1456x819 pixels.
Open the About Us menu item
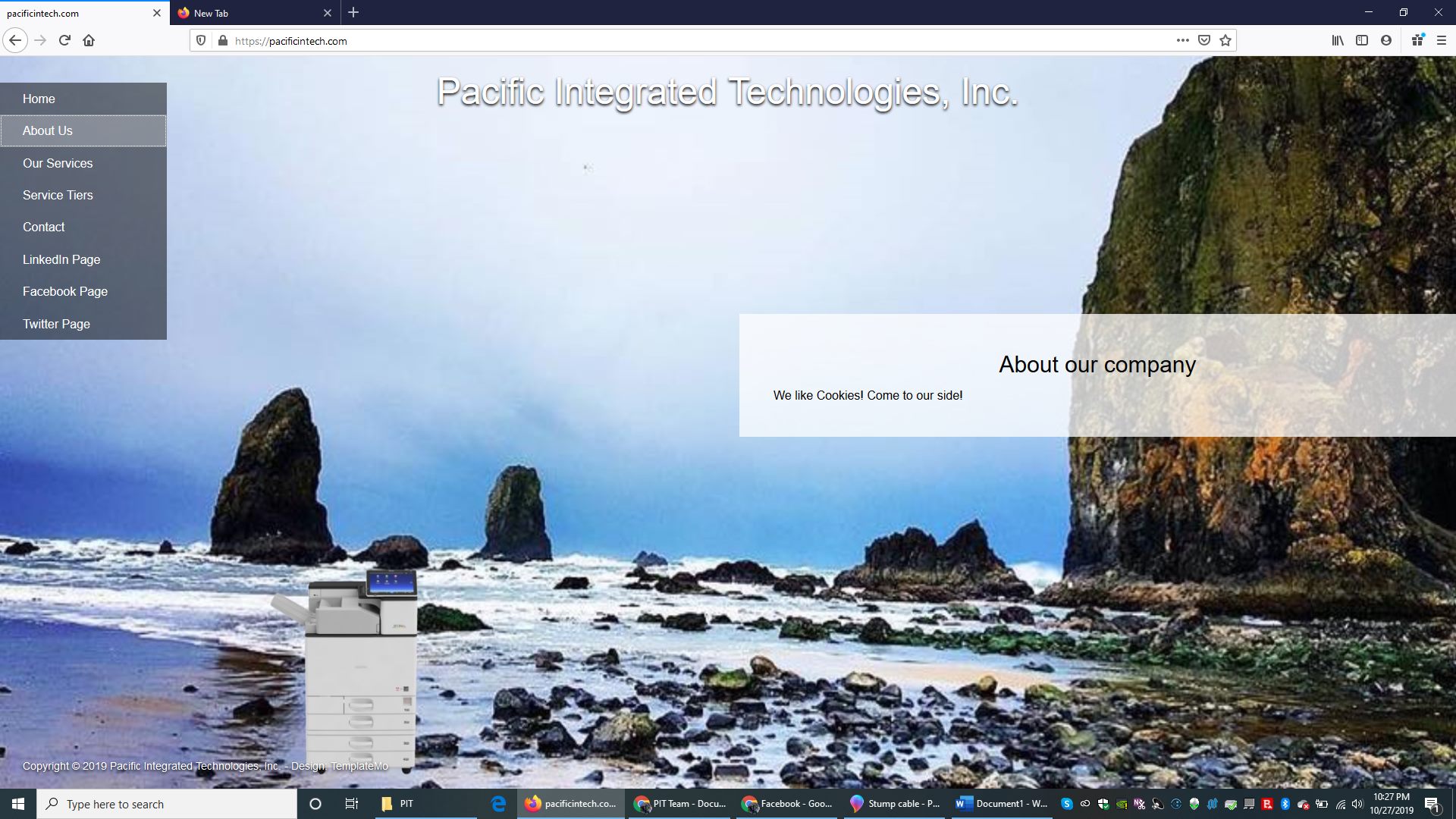(x=83, y=130)
